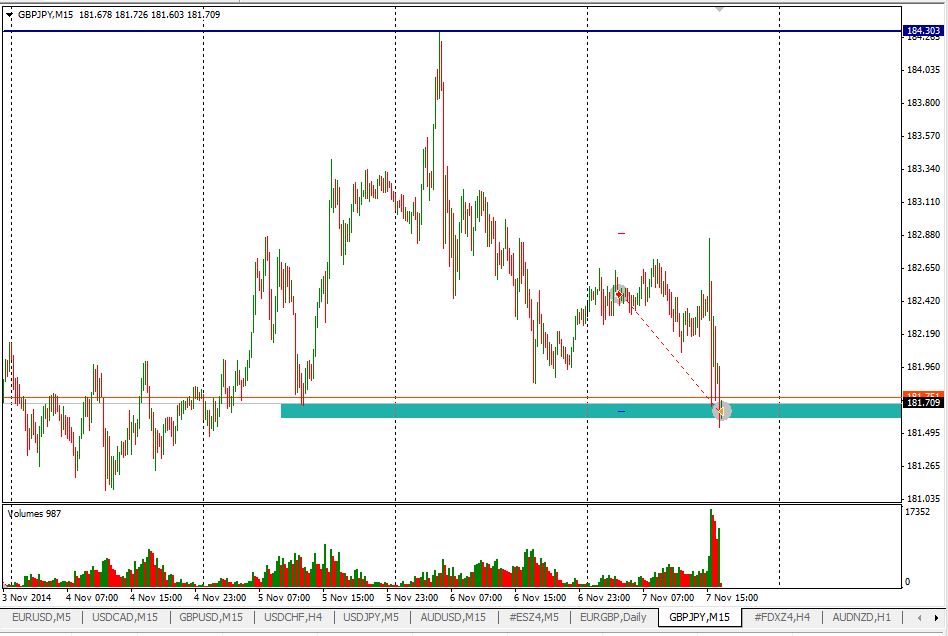Select the blue horizontal line at 184.303
Image resolution: width=948 pixels, height=636 pixels.
(300, 32)
